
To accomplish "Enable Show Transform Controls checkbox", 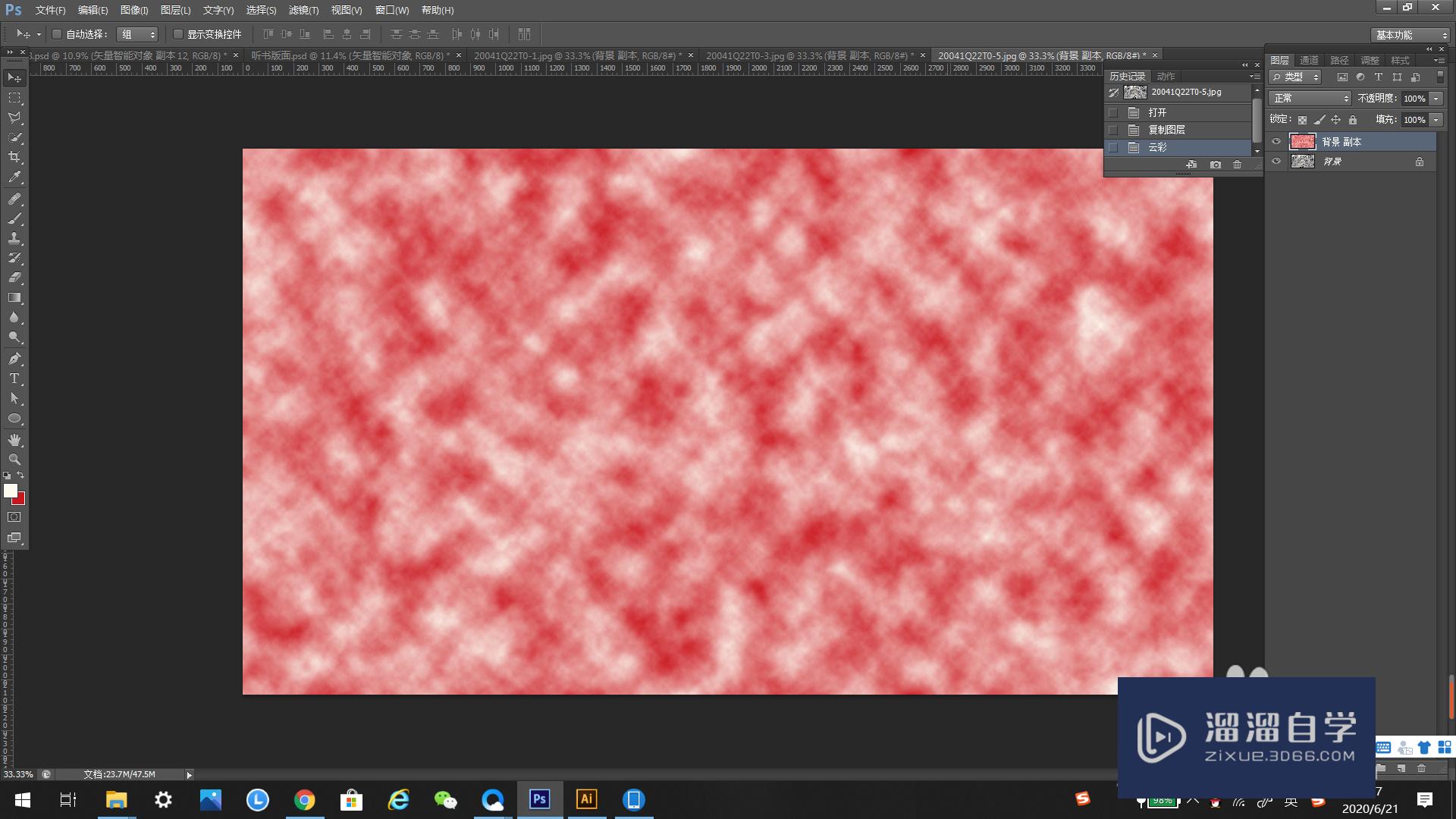I will (178, 34).
